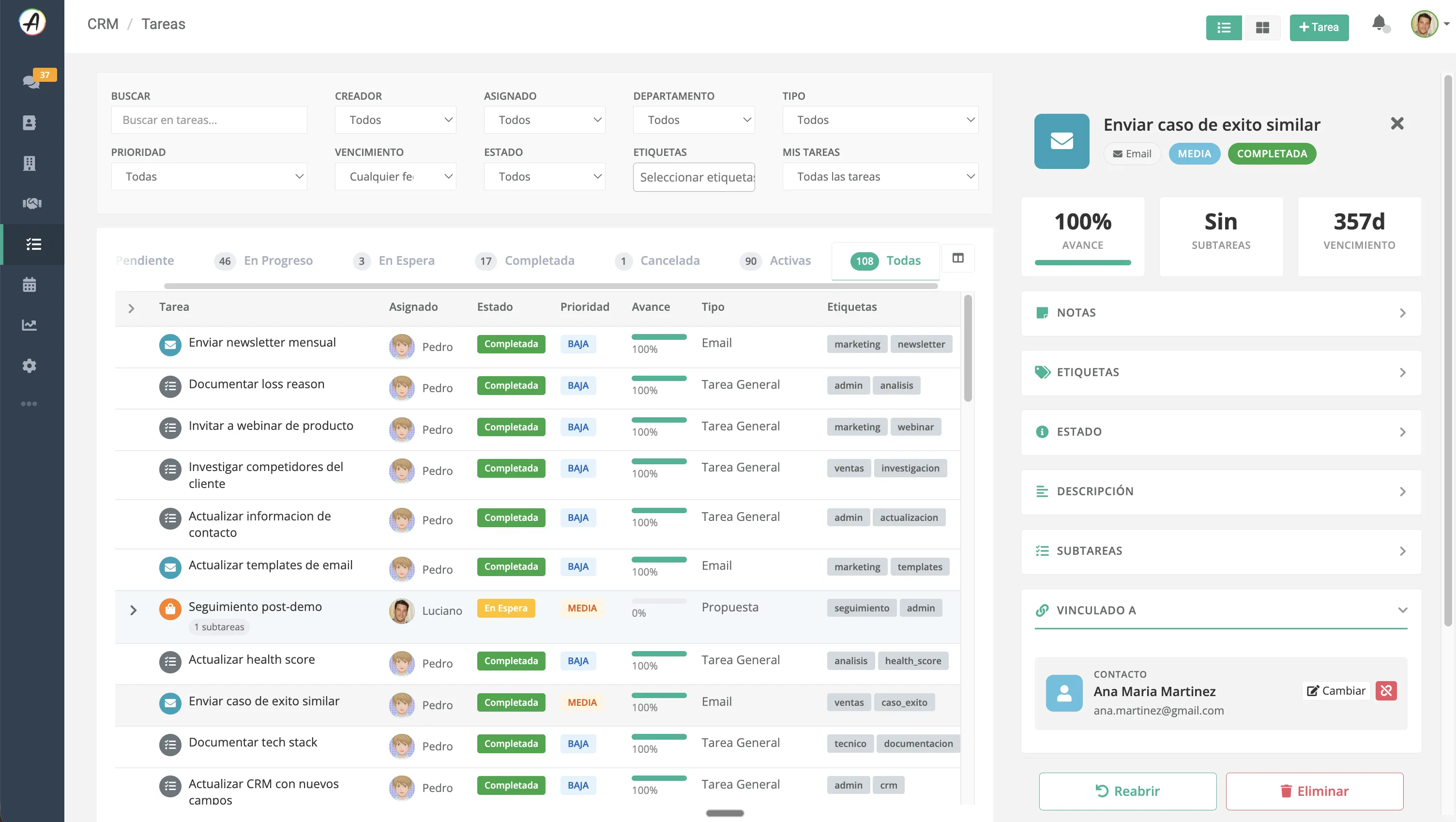Open the contacts sidebar icon
This screenshot has height=822, width=1456.
[x=30, y=122]
